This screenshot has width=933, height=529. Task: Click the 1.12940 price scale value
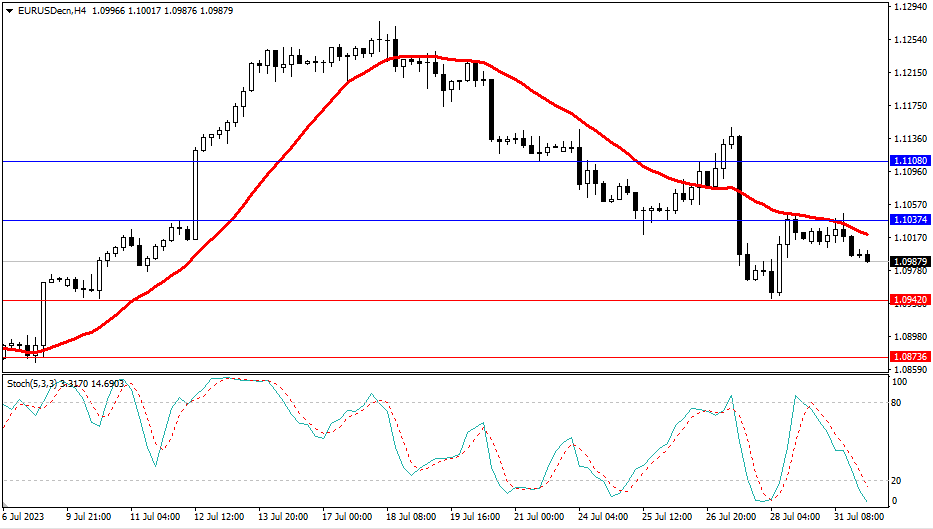coord(911,7)
